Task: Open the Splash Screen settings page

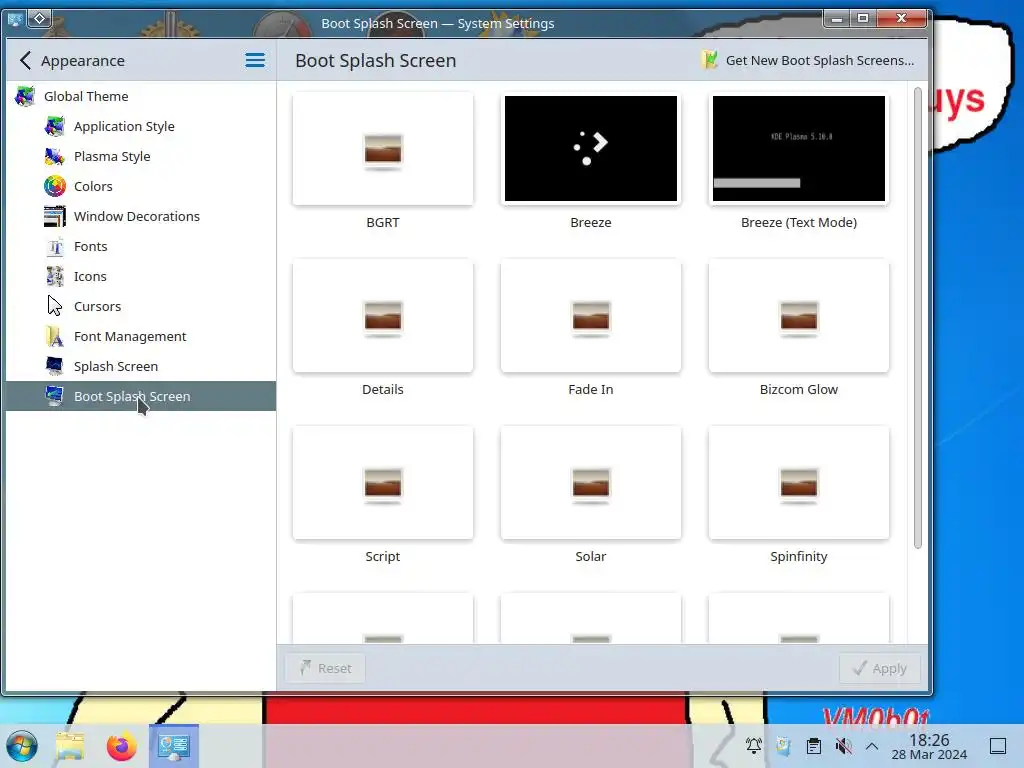Action: coord(116,366)
